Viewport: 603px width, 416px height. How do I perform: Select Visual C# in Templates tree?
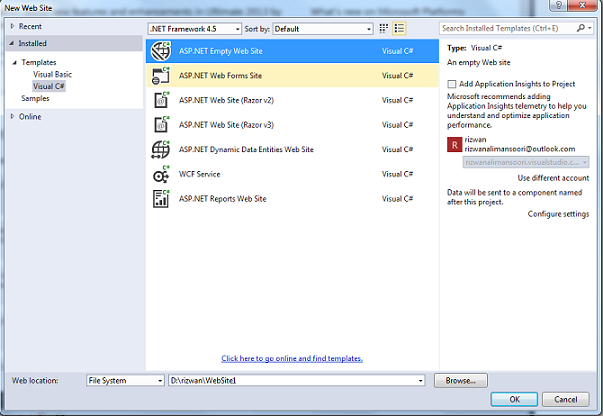point(48,86)
